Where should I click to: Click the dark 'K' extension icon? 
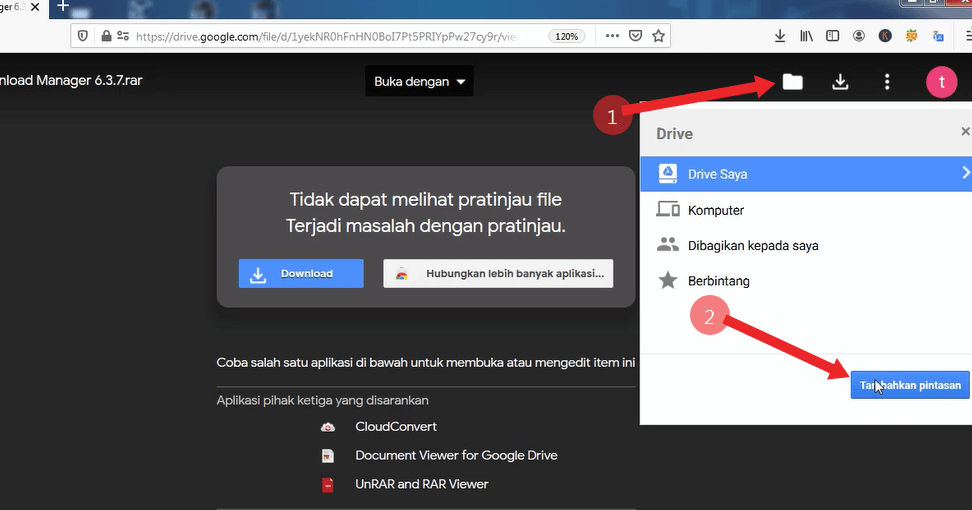tap(885, 36)
